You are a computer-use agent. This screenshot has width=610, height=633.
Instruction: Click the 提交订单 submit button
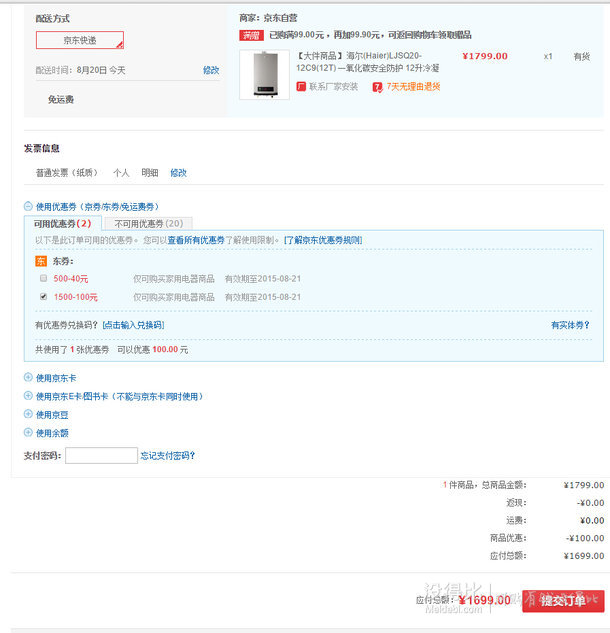(x=563, y=601)
